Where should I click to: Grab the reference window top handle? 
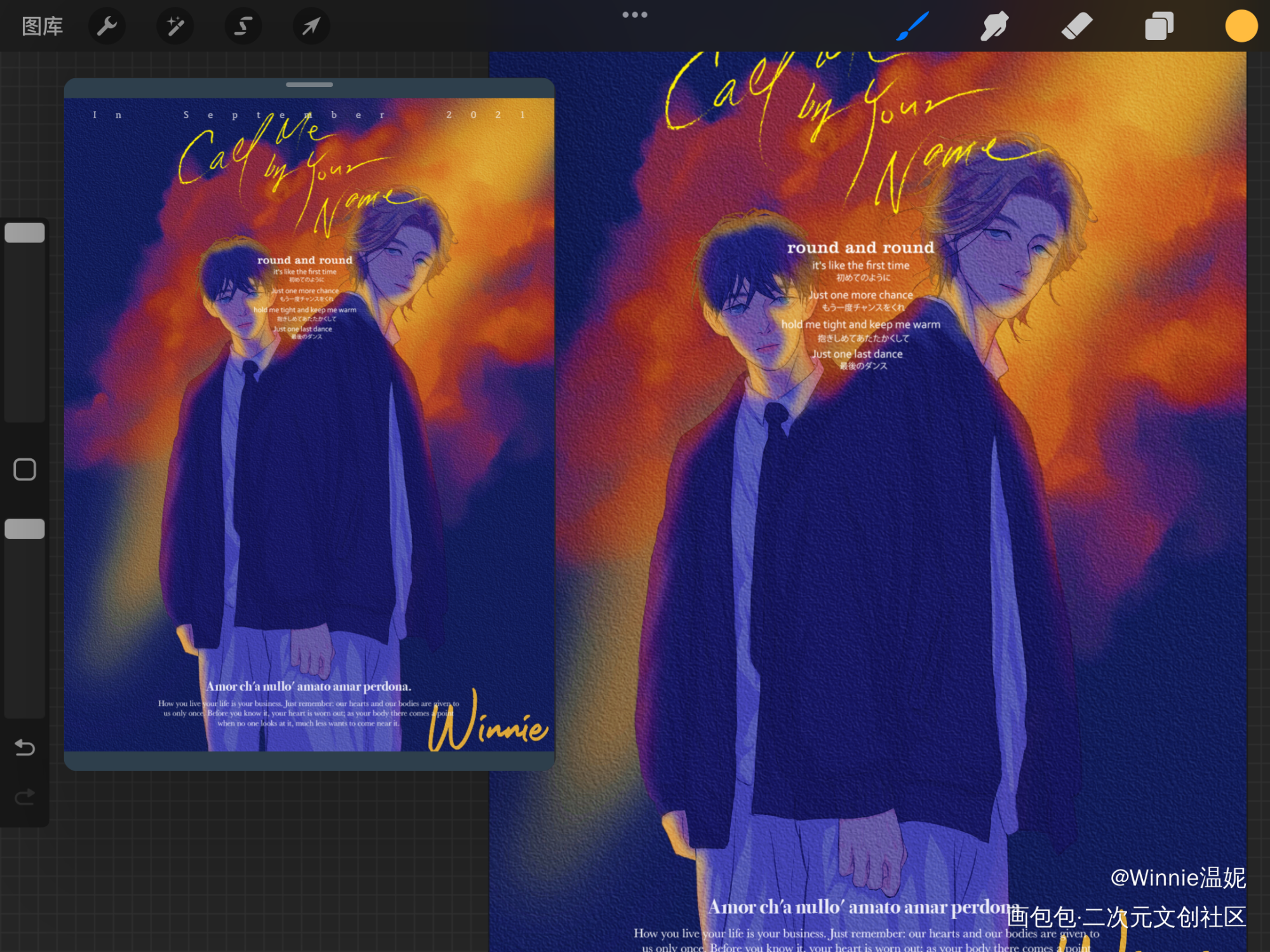pyautogui.click(x=309, y=84)
